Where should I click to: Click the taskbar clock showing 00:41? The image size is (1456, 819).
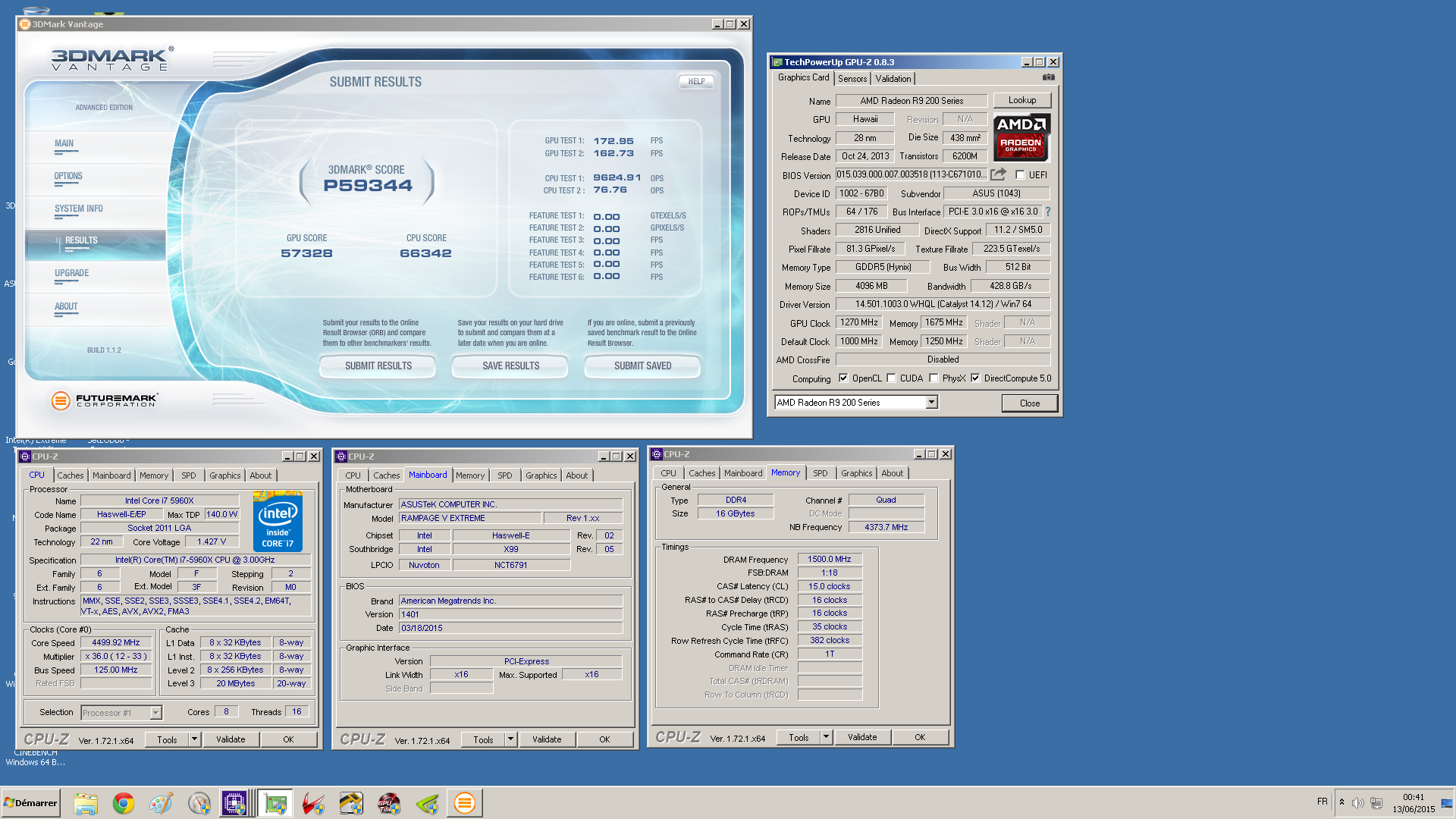[x=1414, y=797]
